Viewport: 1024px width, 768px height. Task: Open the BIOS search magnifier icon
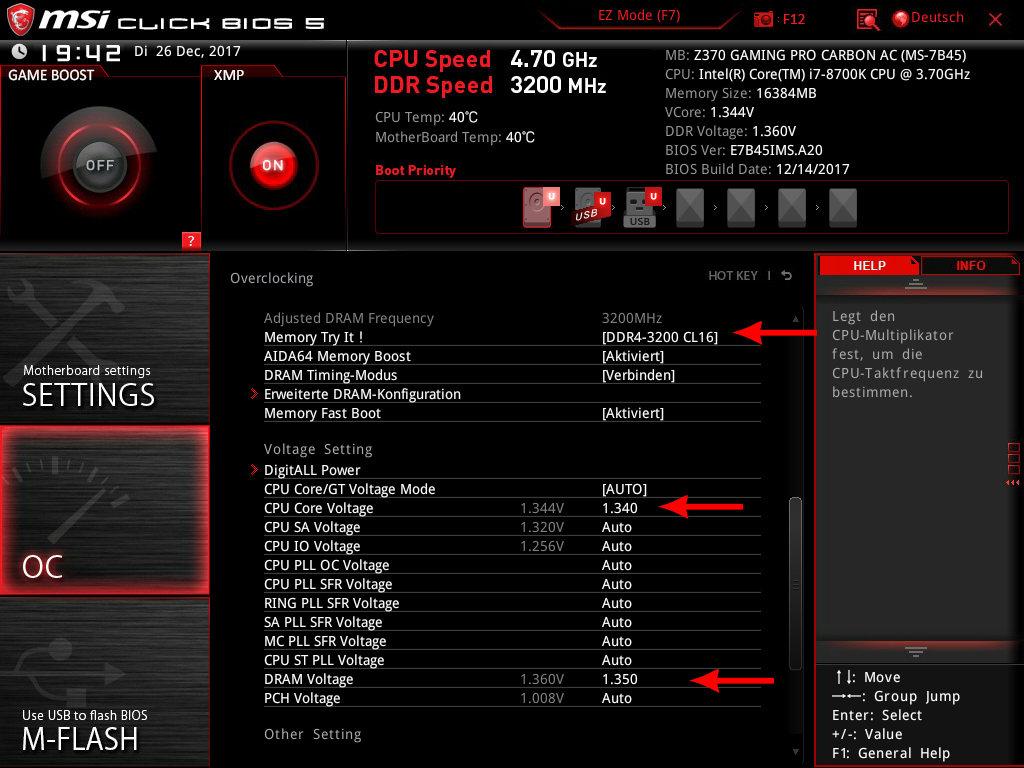(867, 20)
